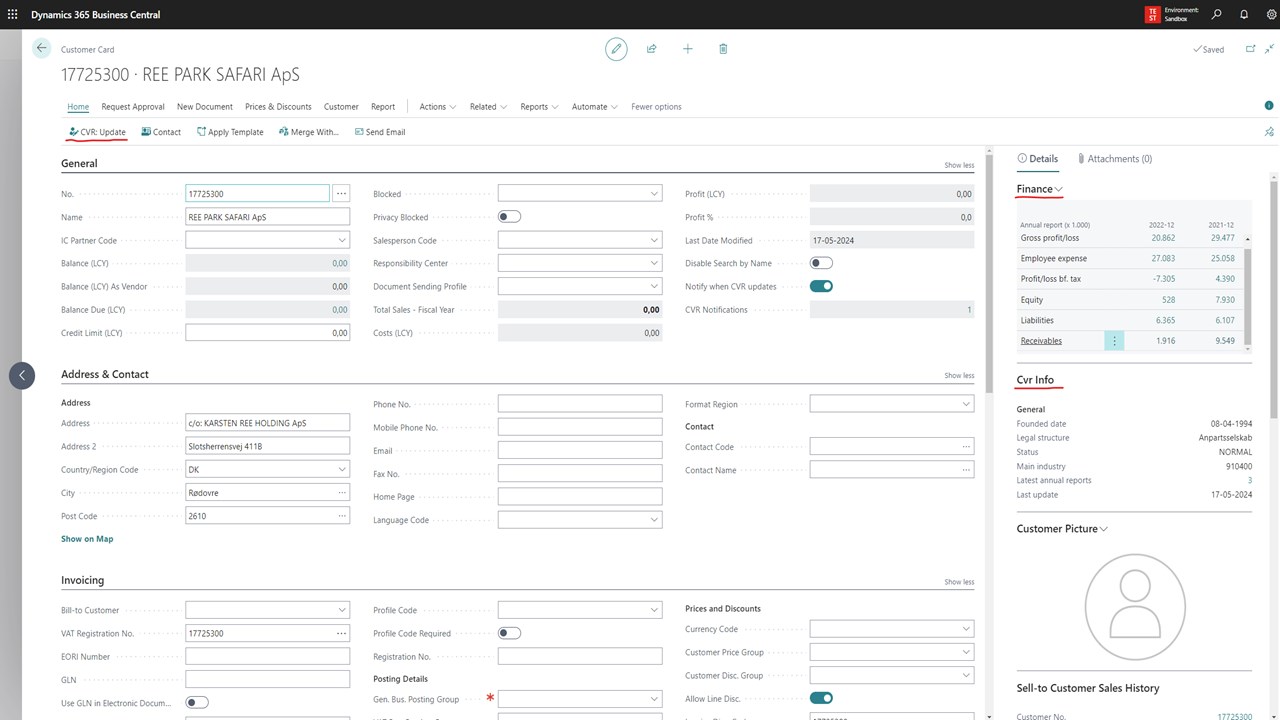Click the Credit Limit (LCY) field
Image resolution: width=1280 pixels, height=720 pixels.
[268, 333]
